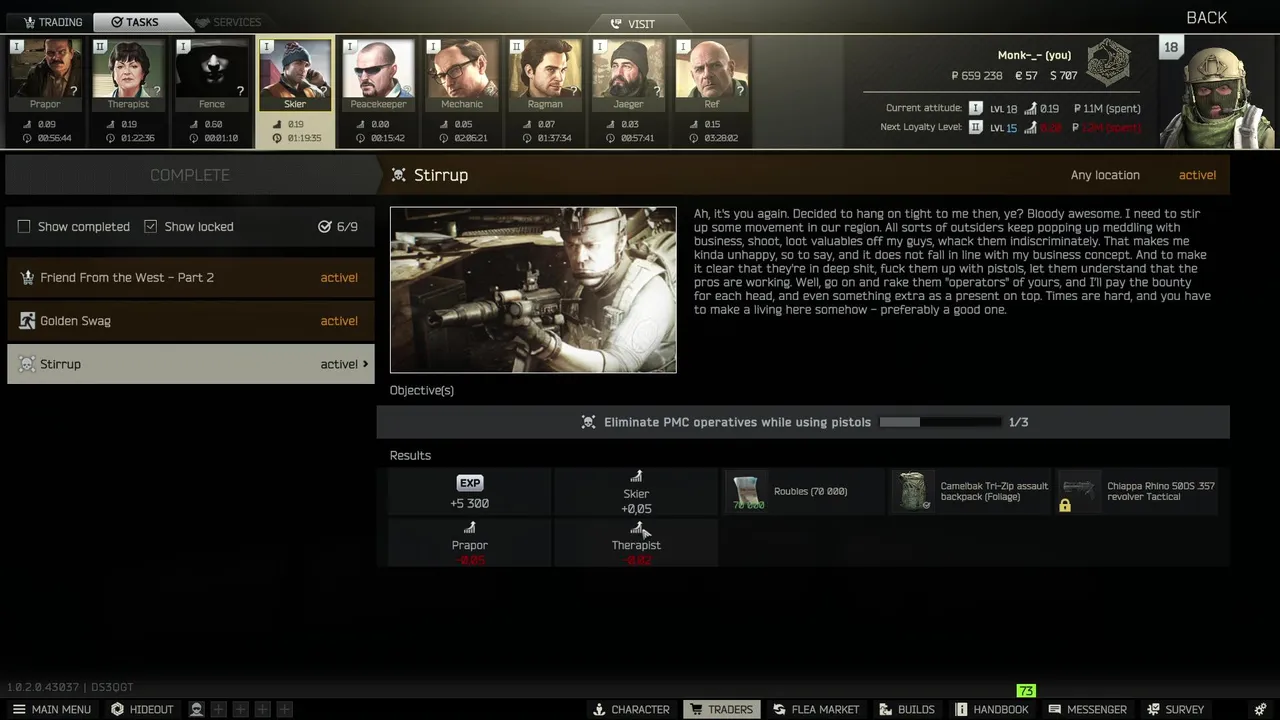Image resolution: width=1280 pixels, height=720 pixels.
Task: Click the skull icon beside Stirrup title
Action: pos(398,175)
